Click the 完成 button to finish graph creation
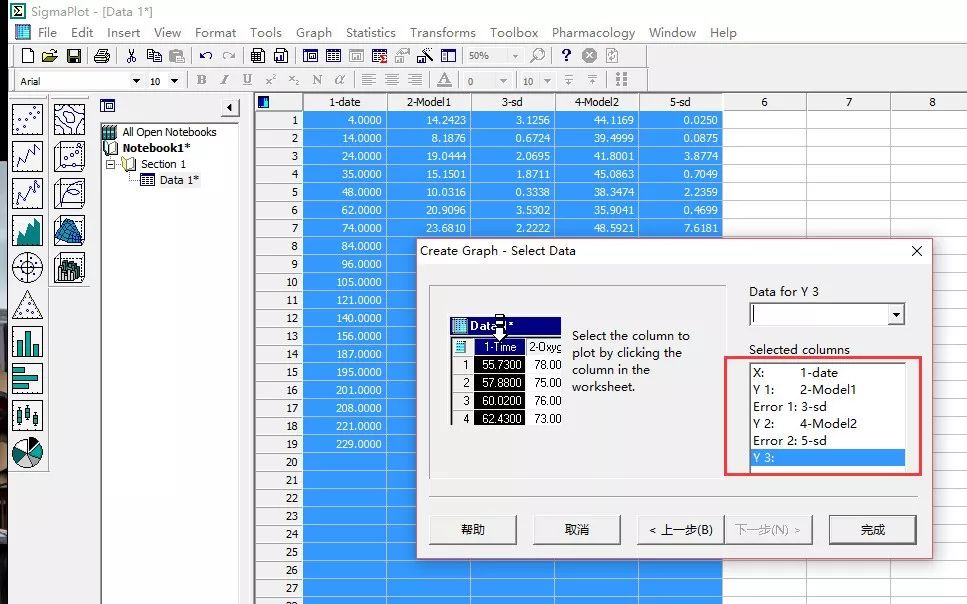This screenshot has width=967, height=604. tap(872, 530)
